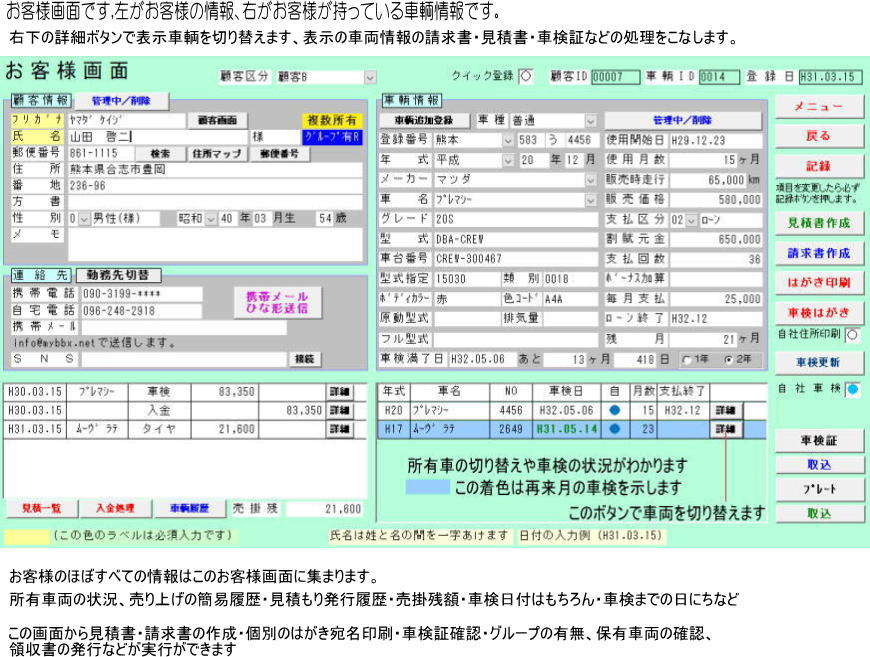The image size is (870, 657).
Task: Open the 車検証 button
Action: pos(819,441)
